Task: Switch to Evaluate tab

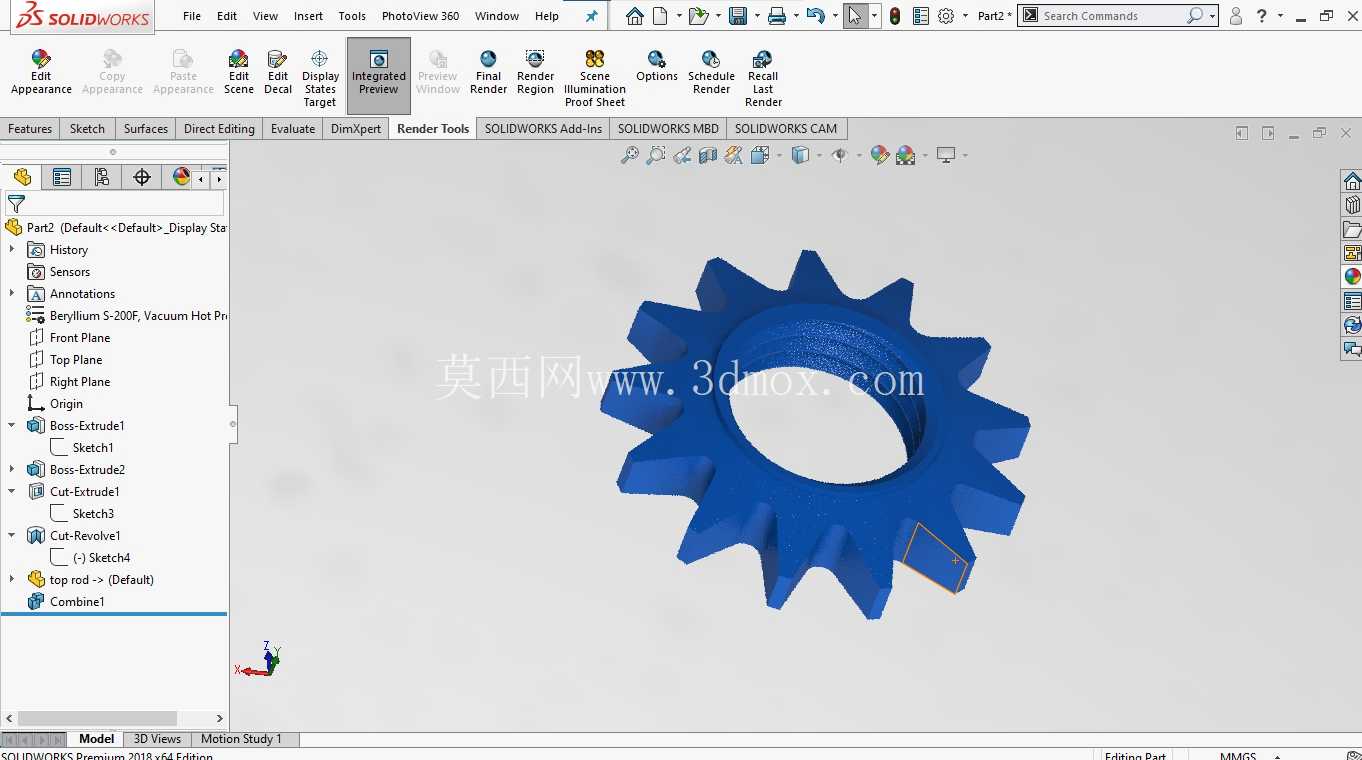Action: point(293,129)
